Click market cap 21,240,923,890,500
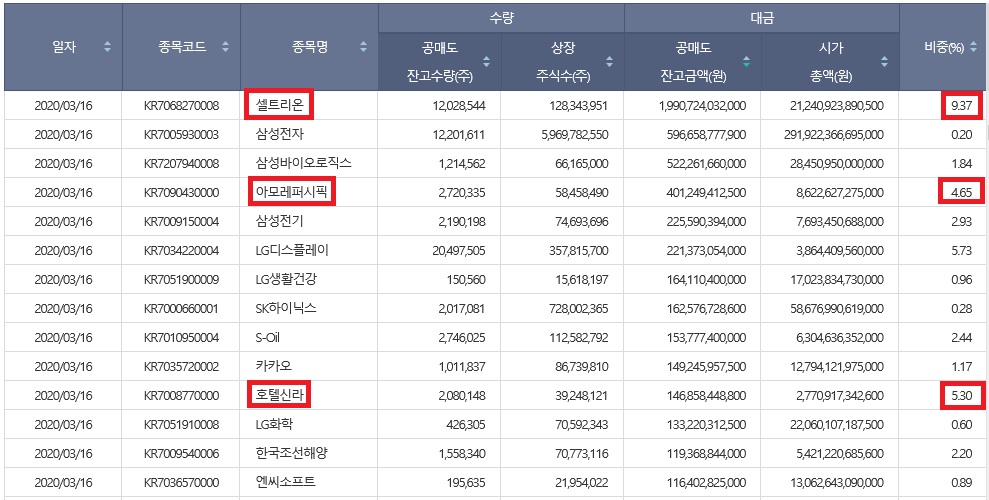The width and height of the screenshot is (989, 500). click(836, 105)
